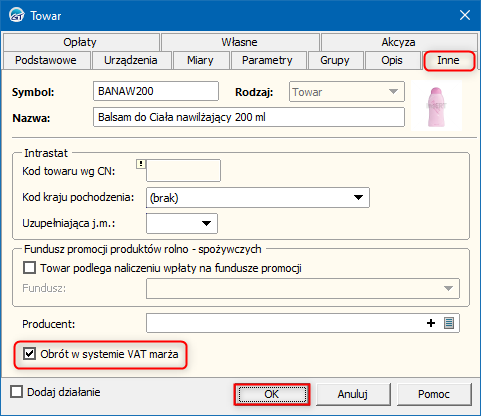Open help with the Pomoc button
This screenshot has height=416, width=481.
[434, 394]
